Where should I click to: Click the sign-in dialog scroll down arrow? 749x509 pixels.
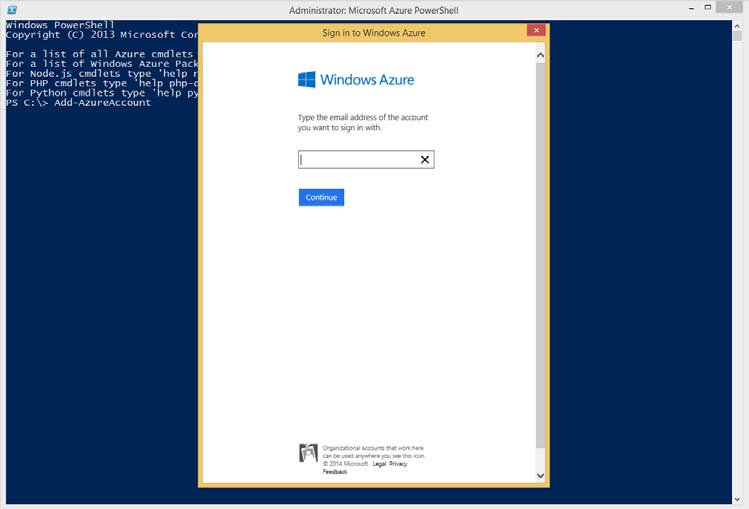click(541, 475)
